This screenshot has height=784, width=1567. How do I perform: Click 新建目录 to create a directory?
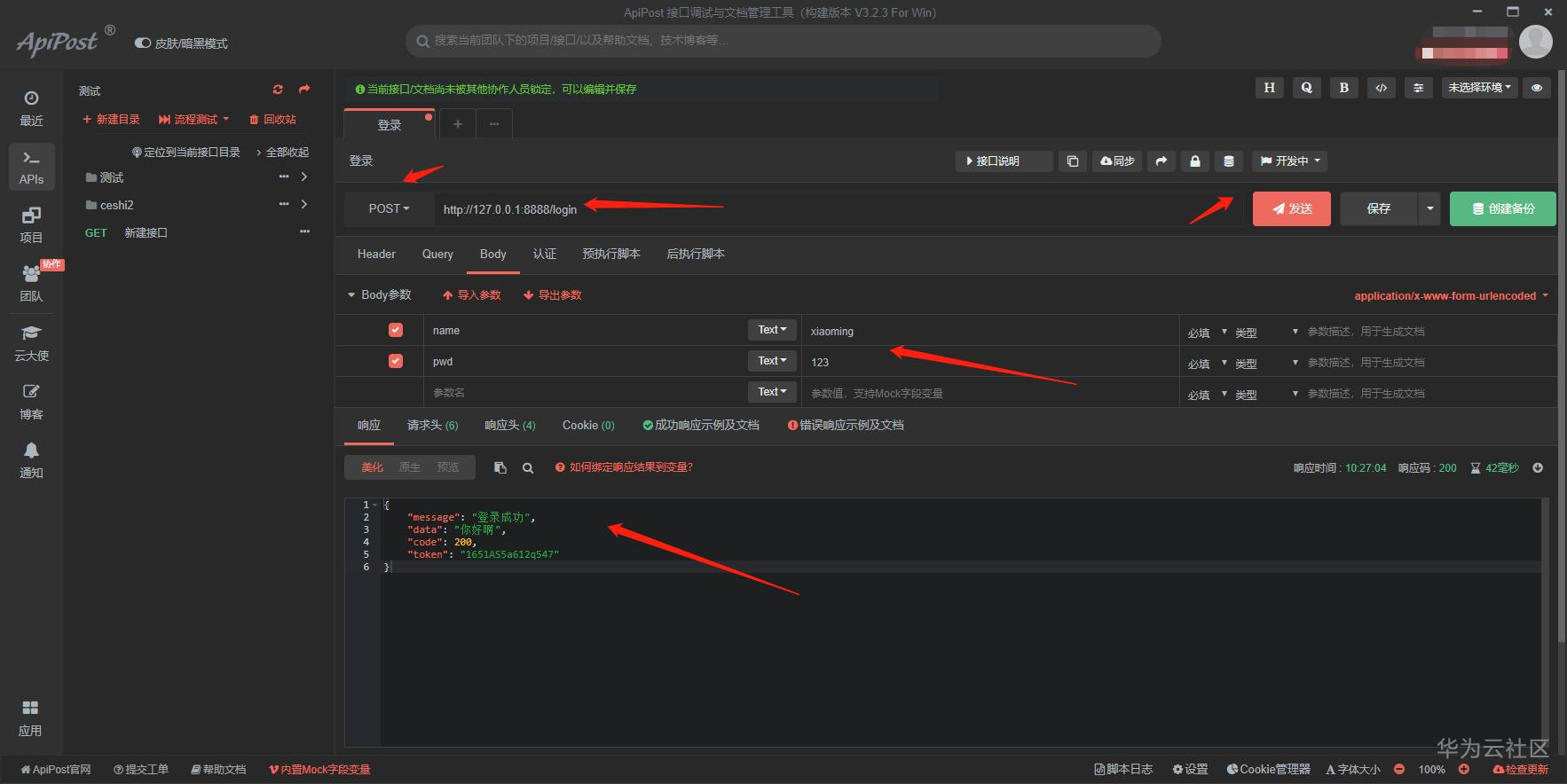(111, 119)
